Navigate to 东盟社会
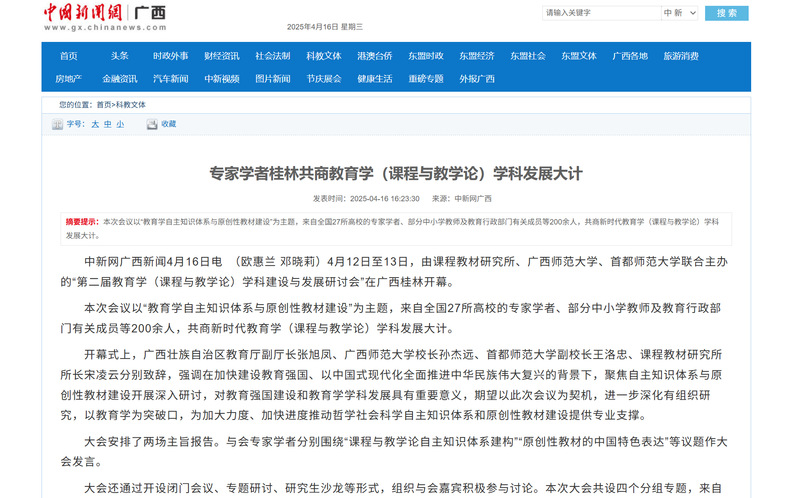The height and width of the screenshot is (498, 798). click(x=528, y=56)
